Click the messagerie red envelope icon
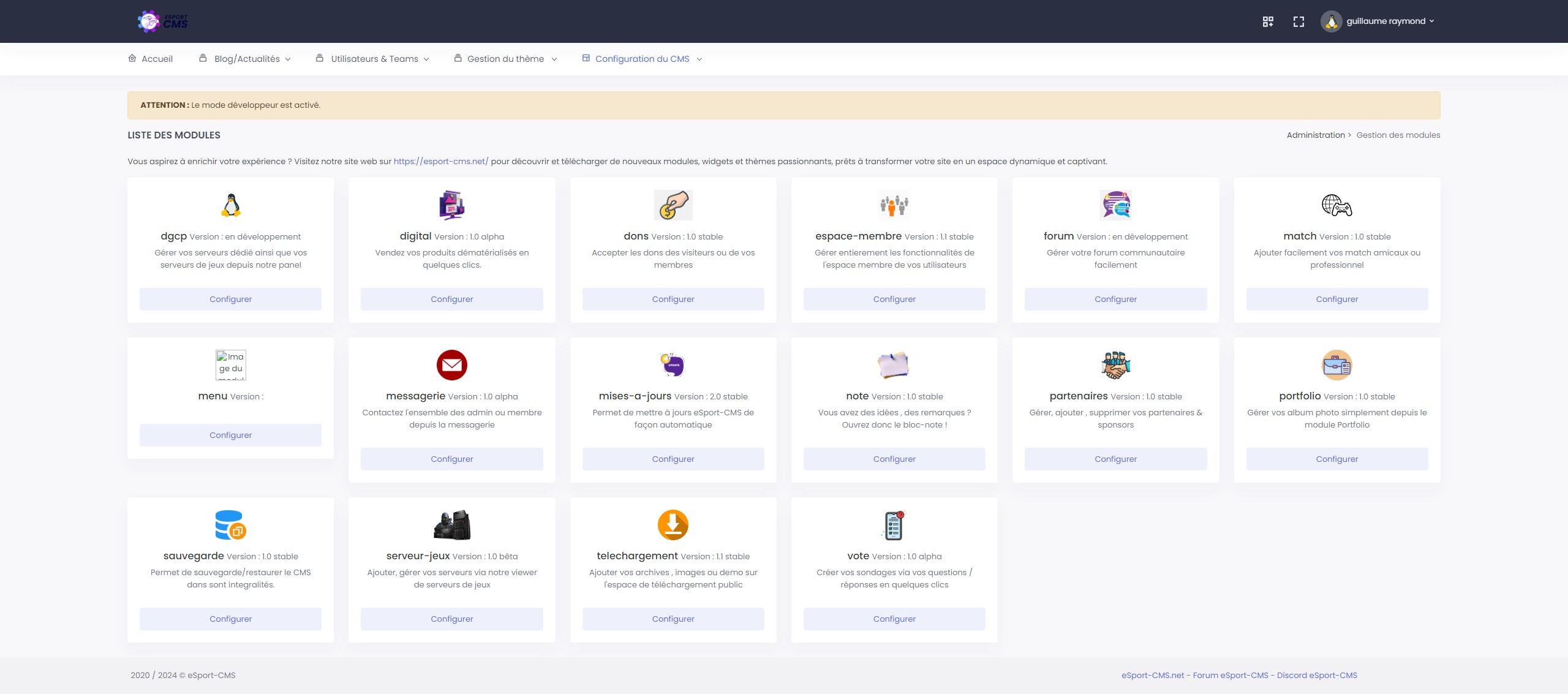This screenshot has height=694, width=1568. point(452,365)
